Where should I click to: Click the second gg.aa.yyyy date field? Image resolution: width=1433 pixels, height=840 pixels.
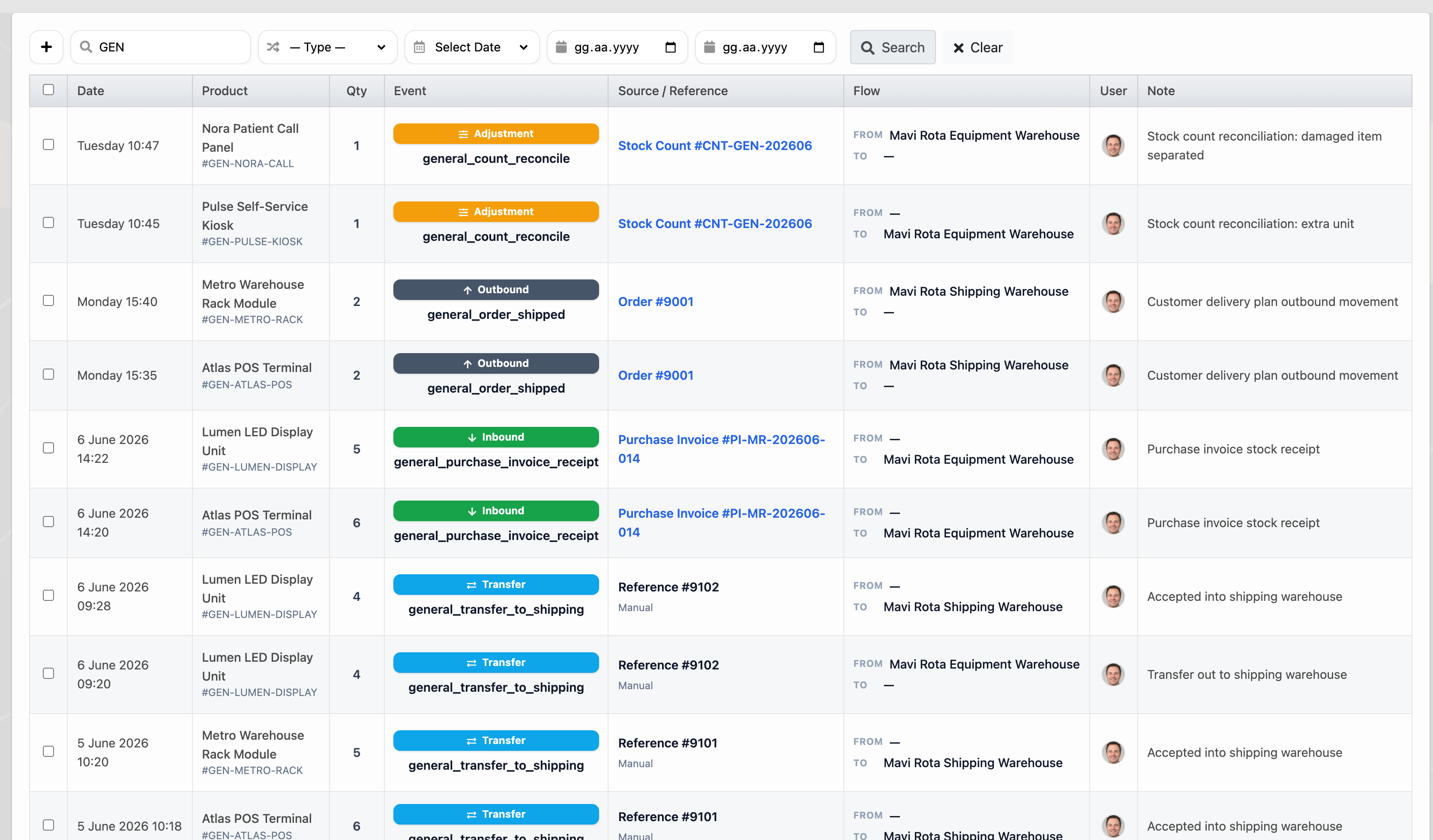(x=765, y=47)
